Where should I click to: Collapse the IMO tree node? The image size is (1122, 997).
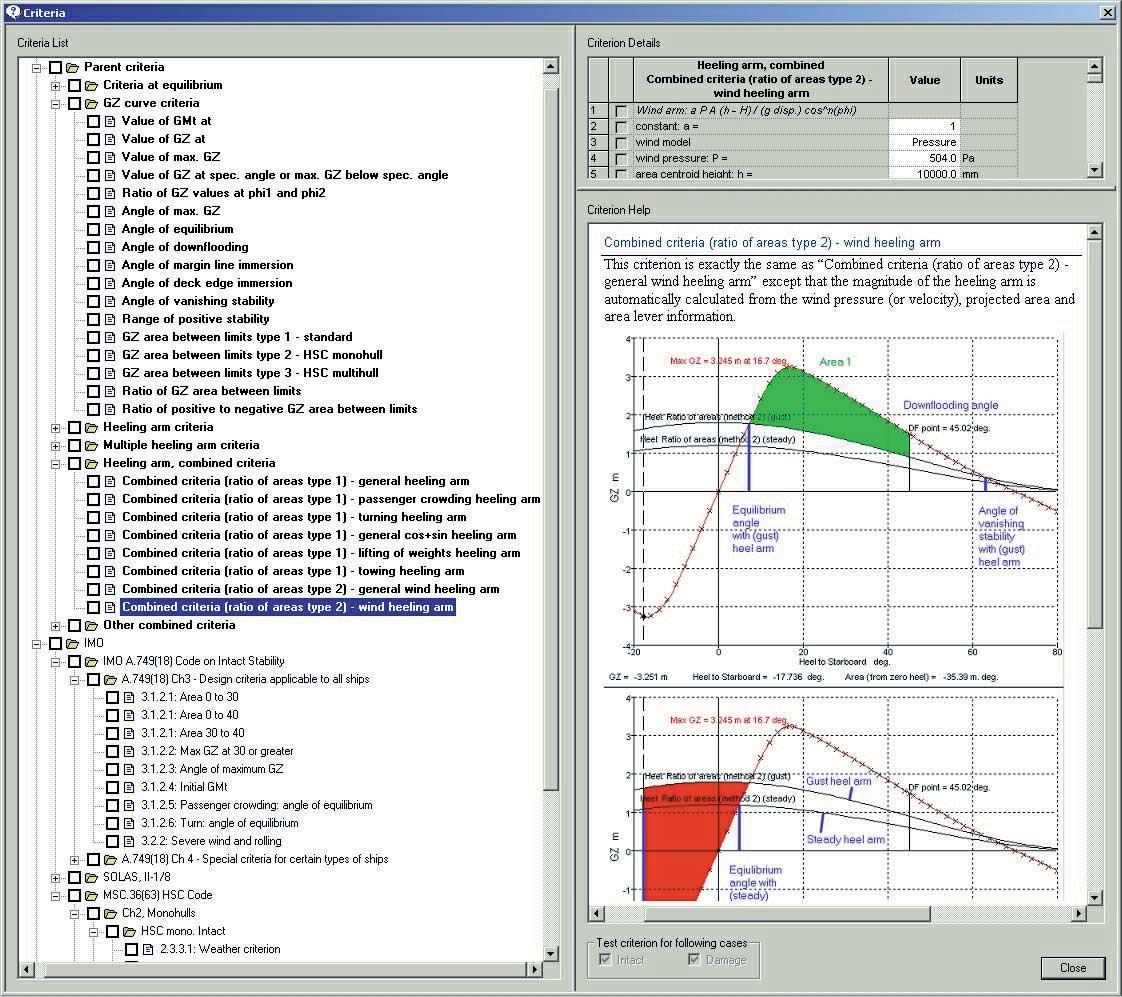[x=36, y=644]
